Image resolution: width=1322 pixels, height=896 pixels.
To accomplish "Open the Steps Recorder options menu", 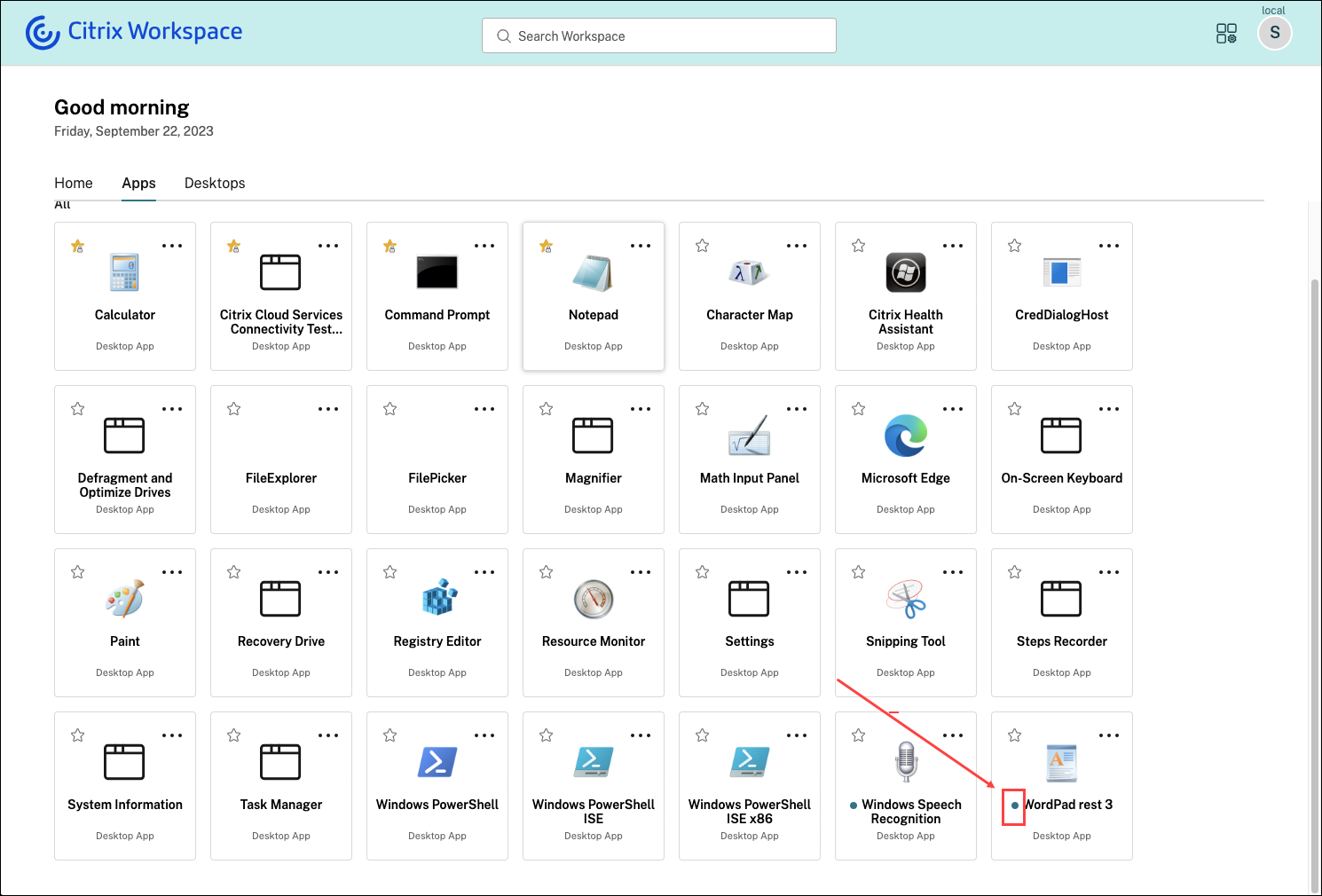I will coord(1109,572).
